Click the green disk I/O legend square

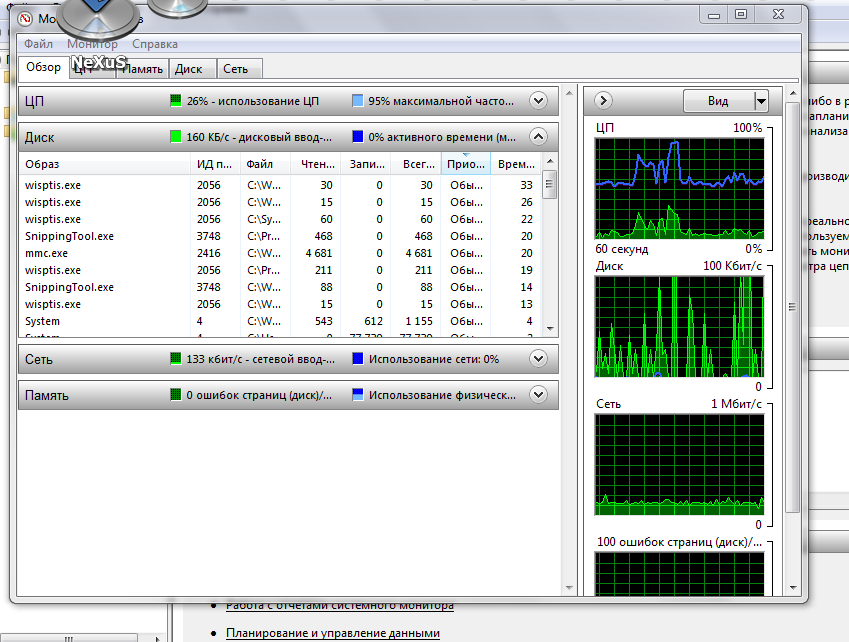[176, 137]
